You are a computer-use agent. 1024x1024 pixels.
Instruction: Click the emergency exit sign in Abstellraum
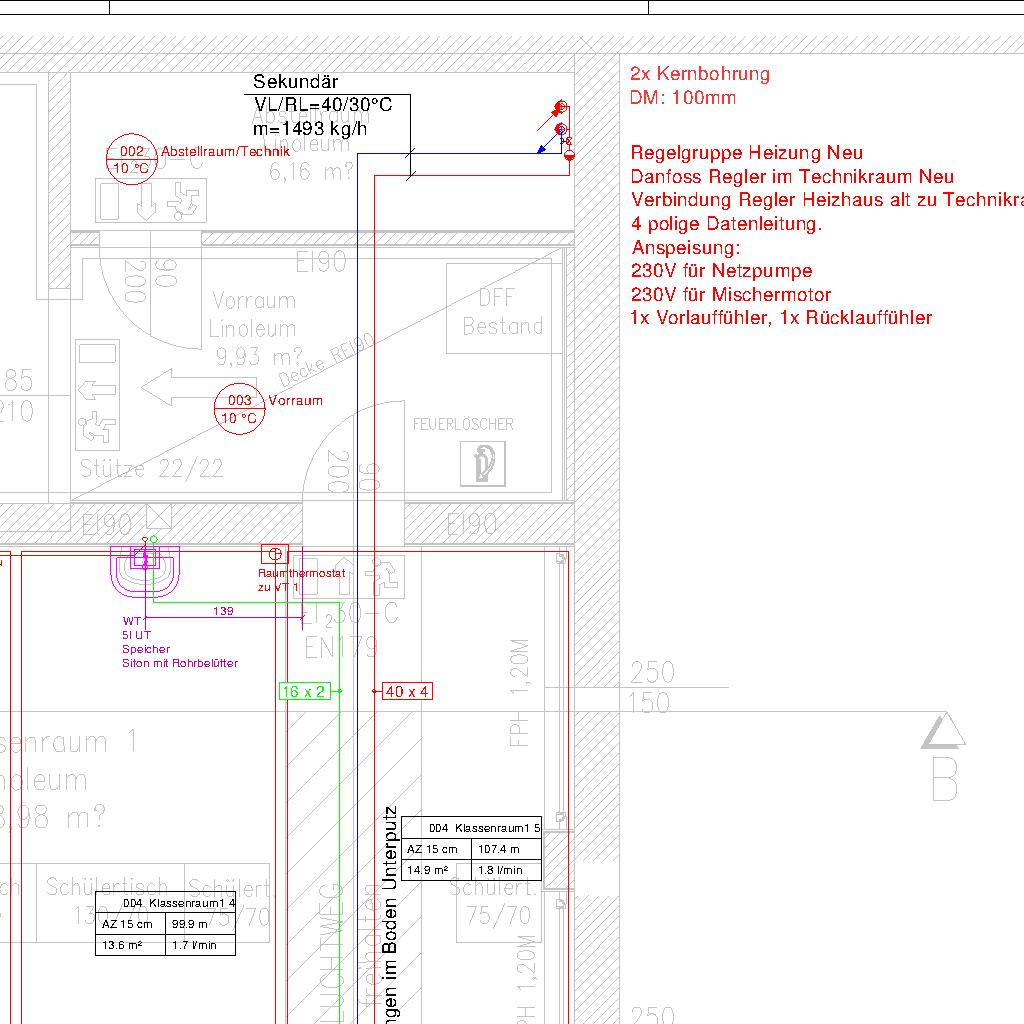point(150,200)
